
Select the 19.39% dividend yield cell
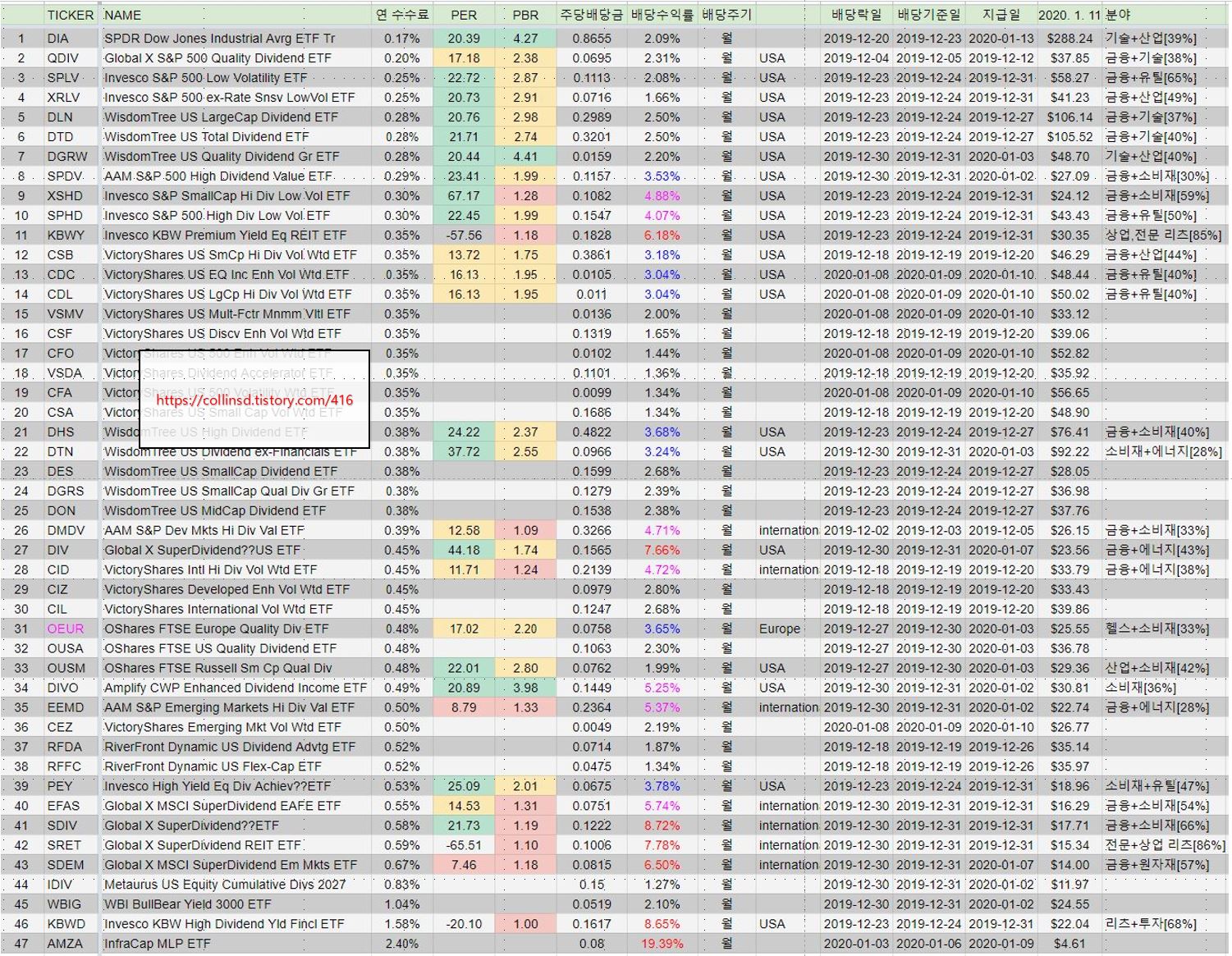(662, 944)
